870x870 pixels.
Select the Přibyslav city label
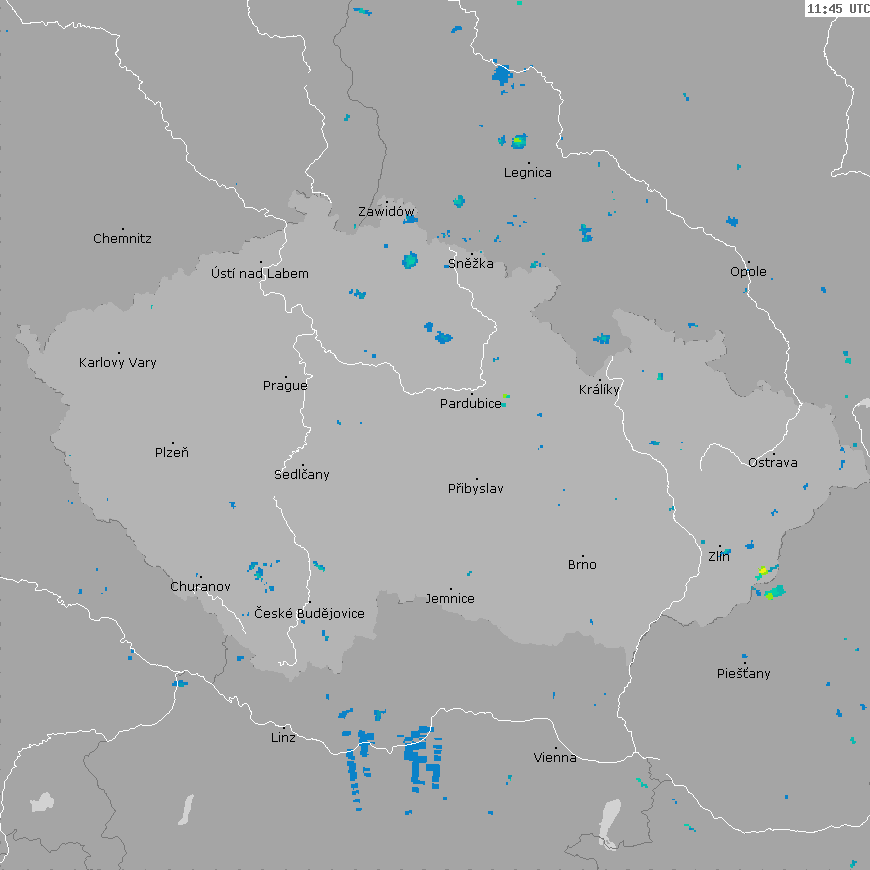tap(476, 489)
